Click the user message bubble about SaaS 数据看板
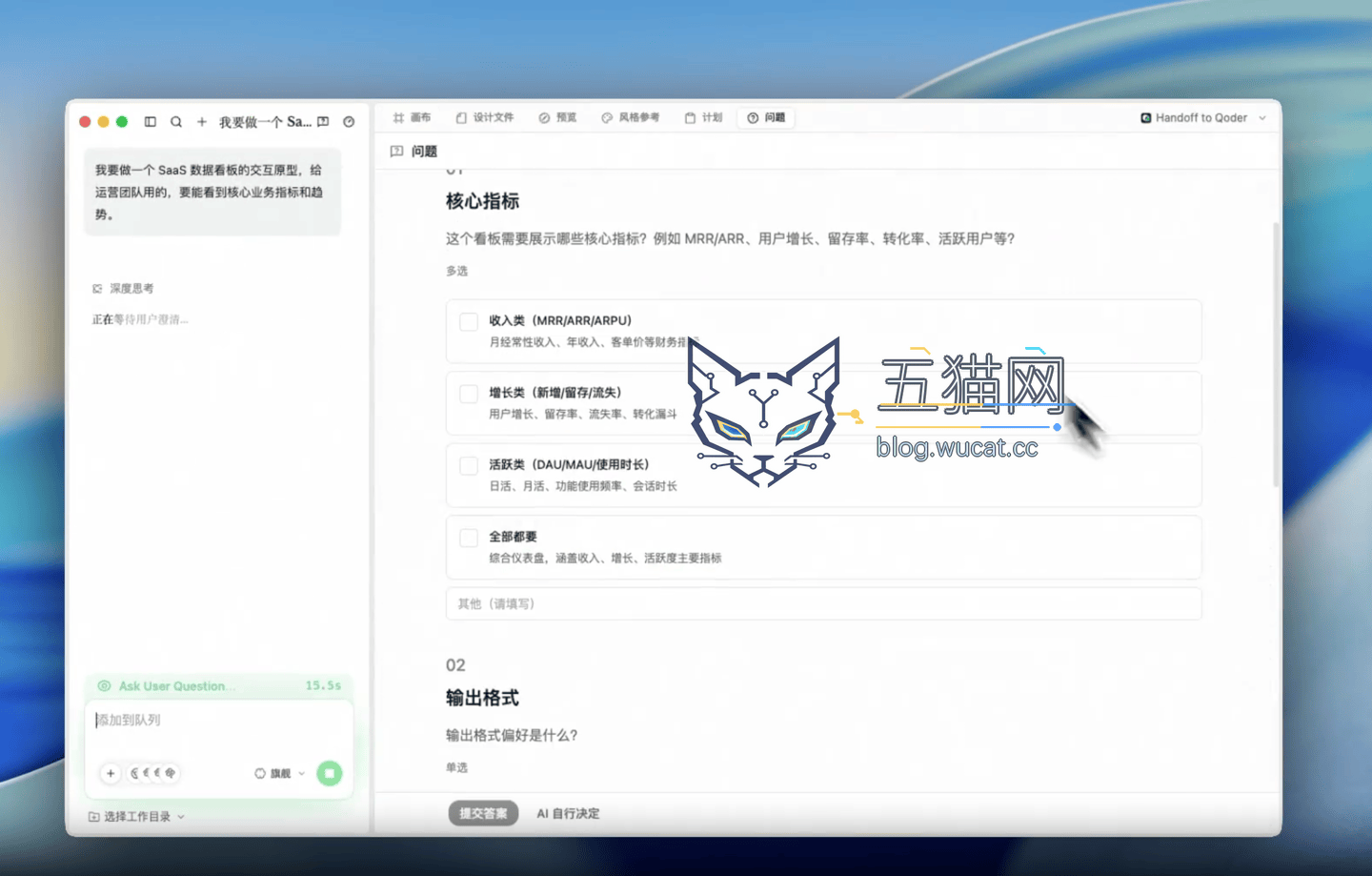This screenshot has height=876, width=1372. tap(212, 192)
